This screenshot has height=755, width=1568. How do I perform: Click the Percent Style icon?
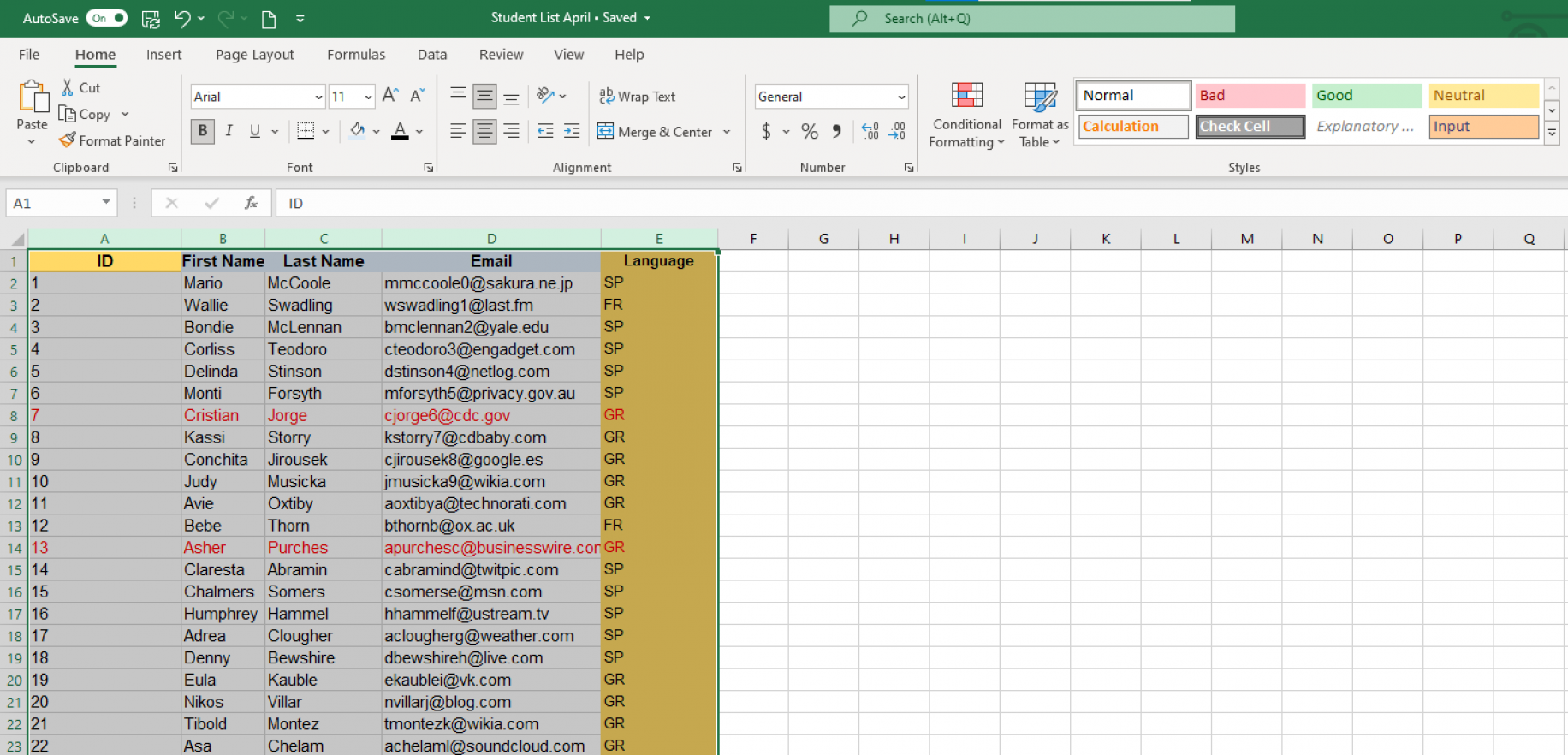(810, 131)
